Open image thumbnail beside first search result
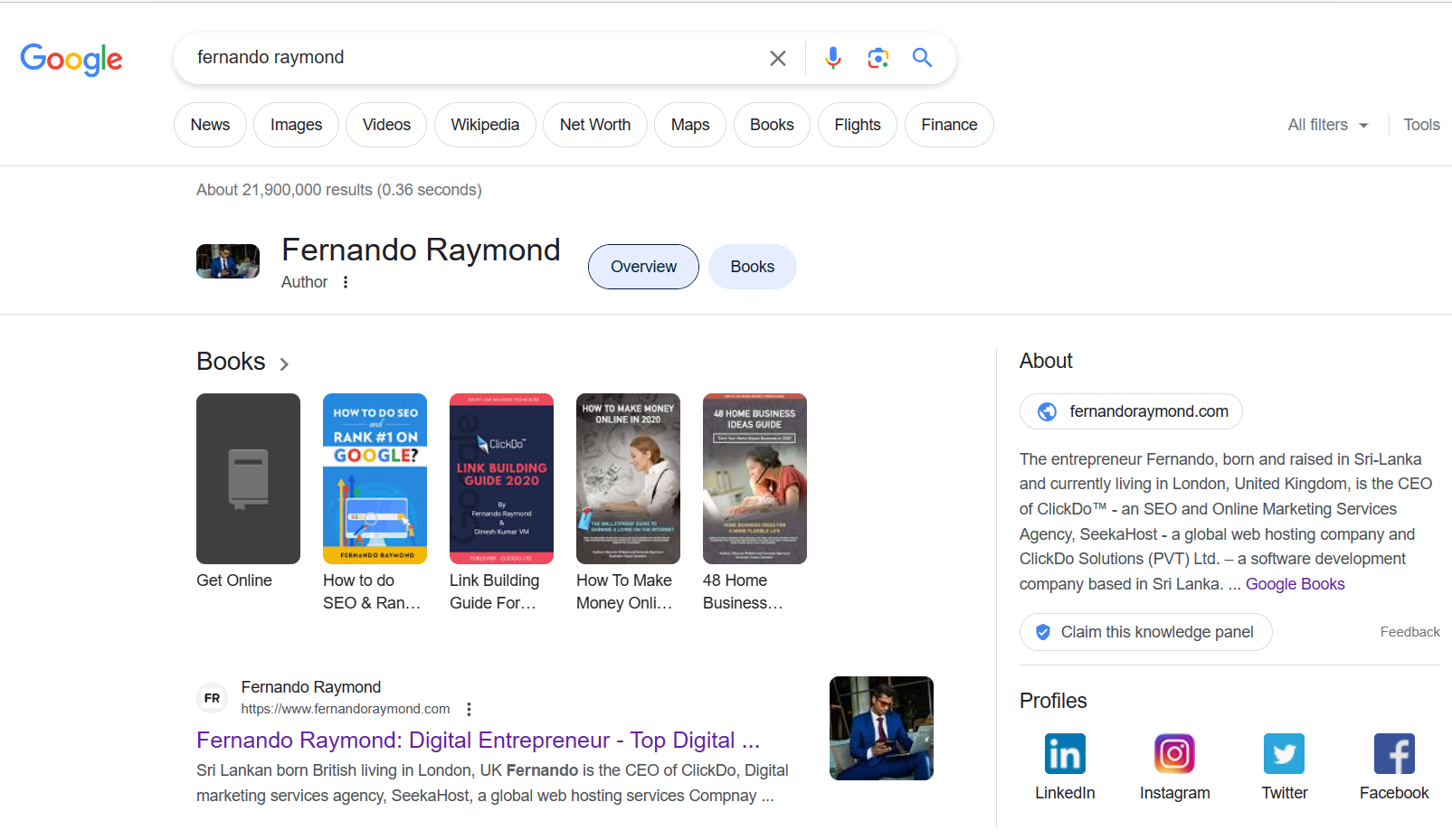Image resolution: width=1452 pixels, height=840 pixels. (881, 728)
